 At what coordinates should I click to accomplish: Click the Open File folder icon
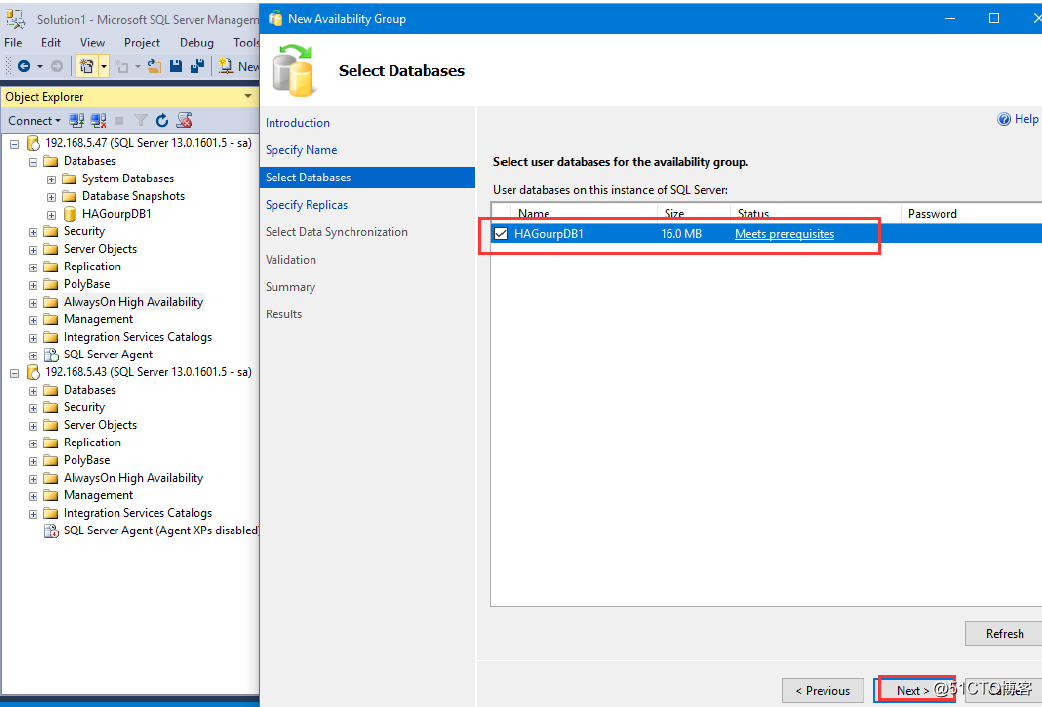pyautogui.click(x=154, y=66)
